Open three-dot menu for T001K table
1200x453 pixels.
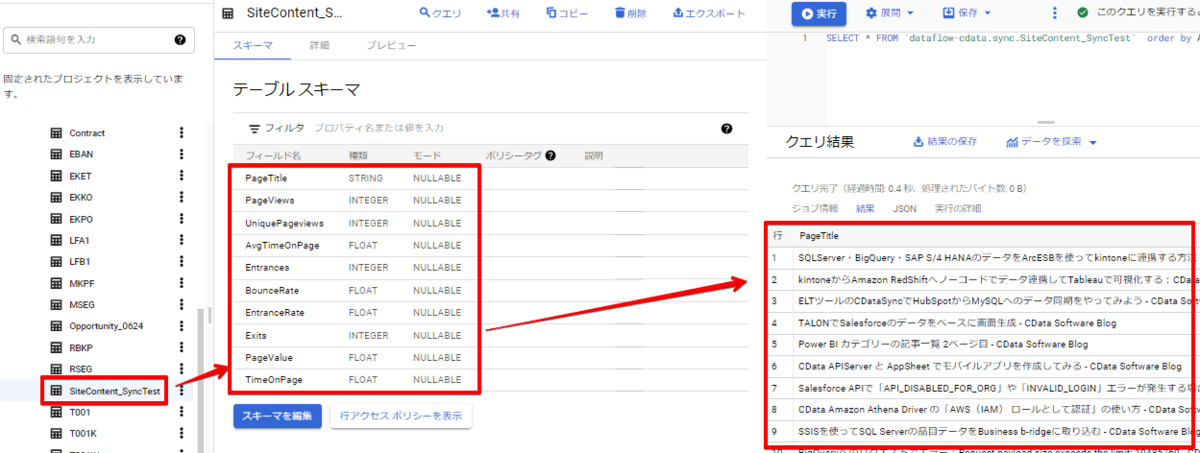click(181, 434)
